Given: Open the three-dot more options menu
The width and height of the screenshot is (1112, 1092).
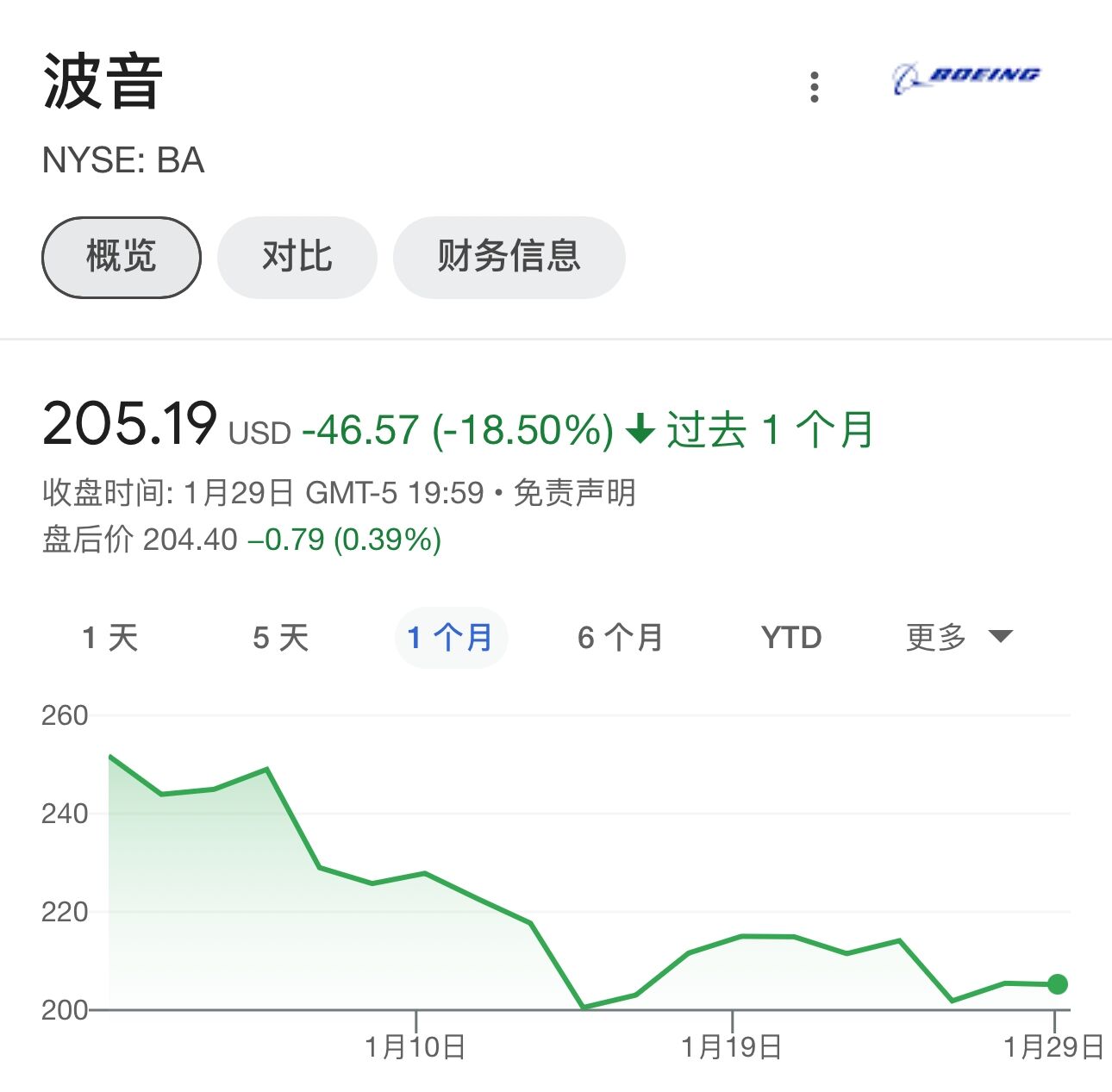Looking at the screenshot, I should (x=814, y=87).
